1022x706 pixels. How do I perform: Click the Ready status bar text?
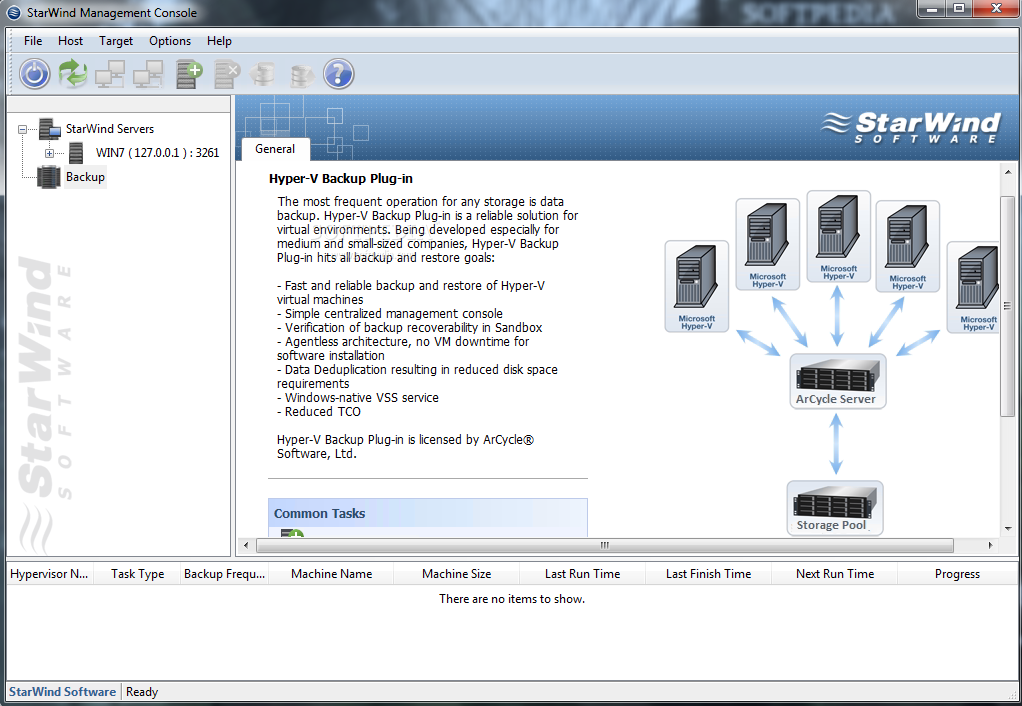click(x=141, y=692)
